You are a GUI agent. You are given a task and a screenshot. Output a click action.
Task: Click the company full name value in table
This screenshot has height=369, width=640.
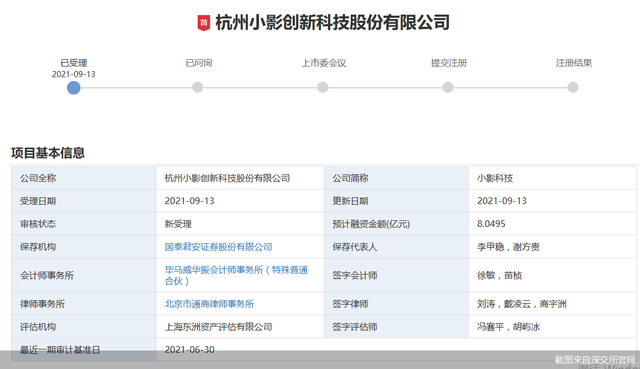tap(227, 178)
